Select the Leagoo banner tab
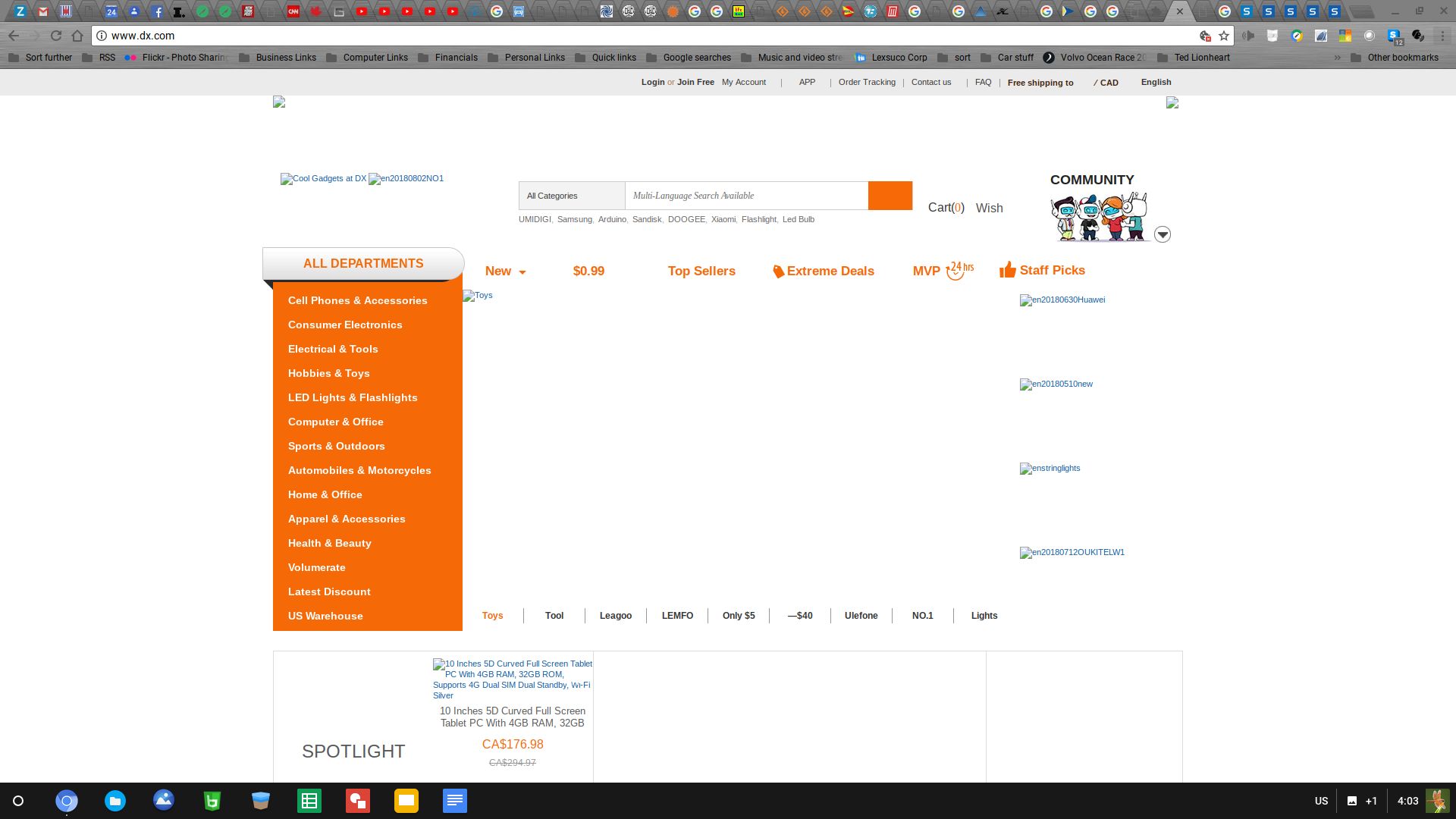Image resolution: width=1456 pixels, height=819 pixels. pyautogui.click(x=616, y=616)
